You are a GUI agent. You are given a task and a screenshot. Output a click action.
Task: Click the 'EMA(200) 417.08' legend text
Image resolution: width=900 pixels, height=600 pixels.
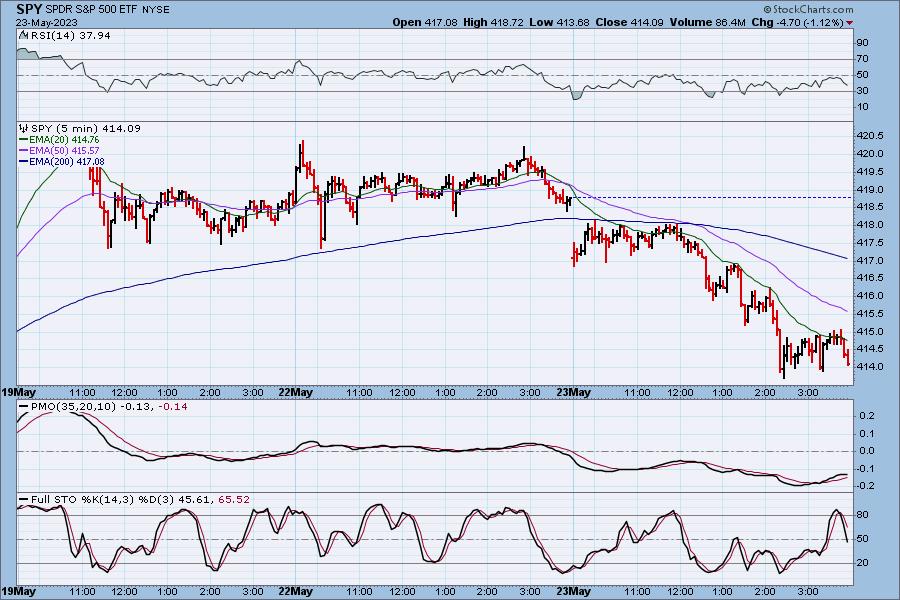point(67,162)
